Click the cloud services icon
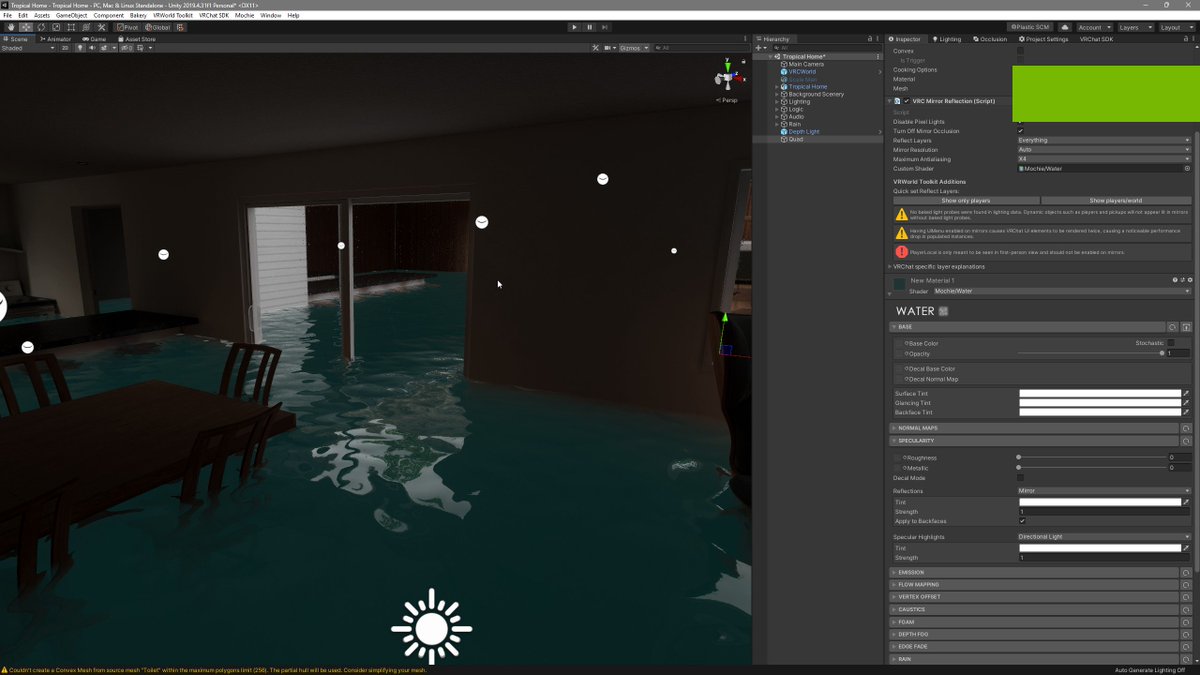Viewport: 1200px width, 675px height. tap(1065, 27)
